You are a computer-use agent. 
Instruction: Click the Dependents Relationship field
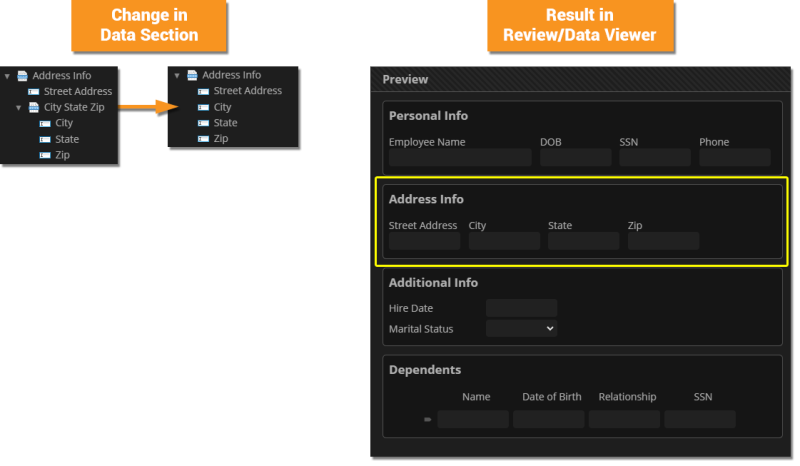624,420
